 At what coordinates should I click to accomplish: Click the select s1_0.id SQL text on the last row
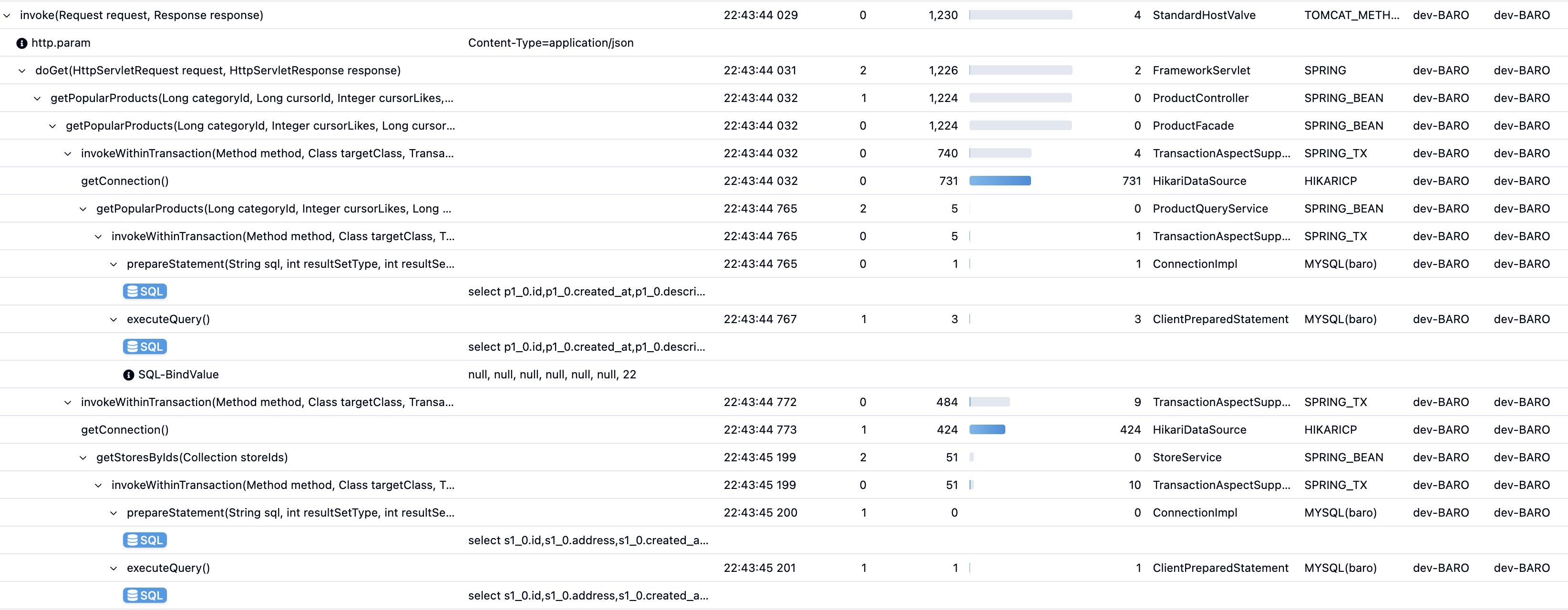click(x=588, y=595)
